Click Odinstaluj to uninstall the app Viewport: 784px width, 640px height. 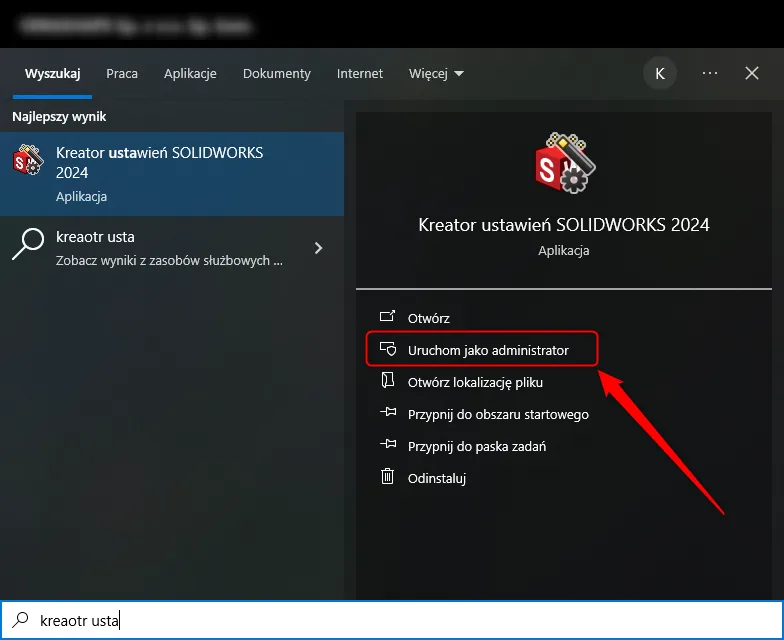pos(436,478)
